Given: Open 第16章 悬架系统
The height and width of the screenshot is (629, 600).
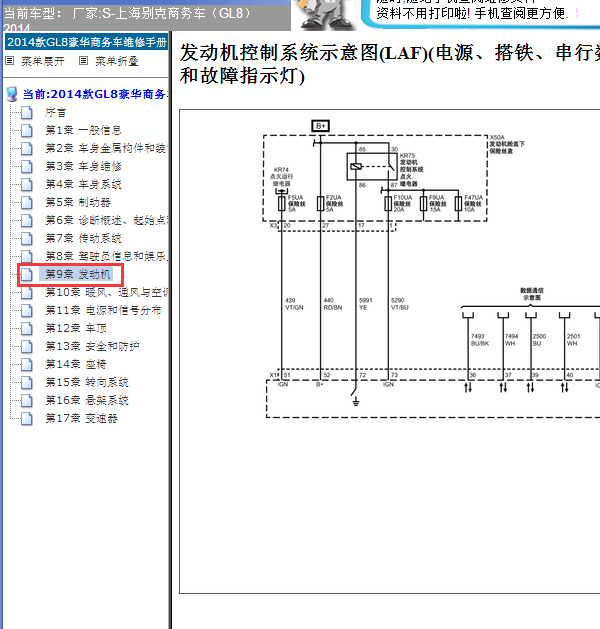Looking at the screenshot, I should point(87,401).
